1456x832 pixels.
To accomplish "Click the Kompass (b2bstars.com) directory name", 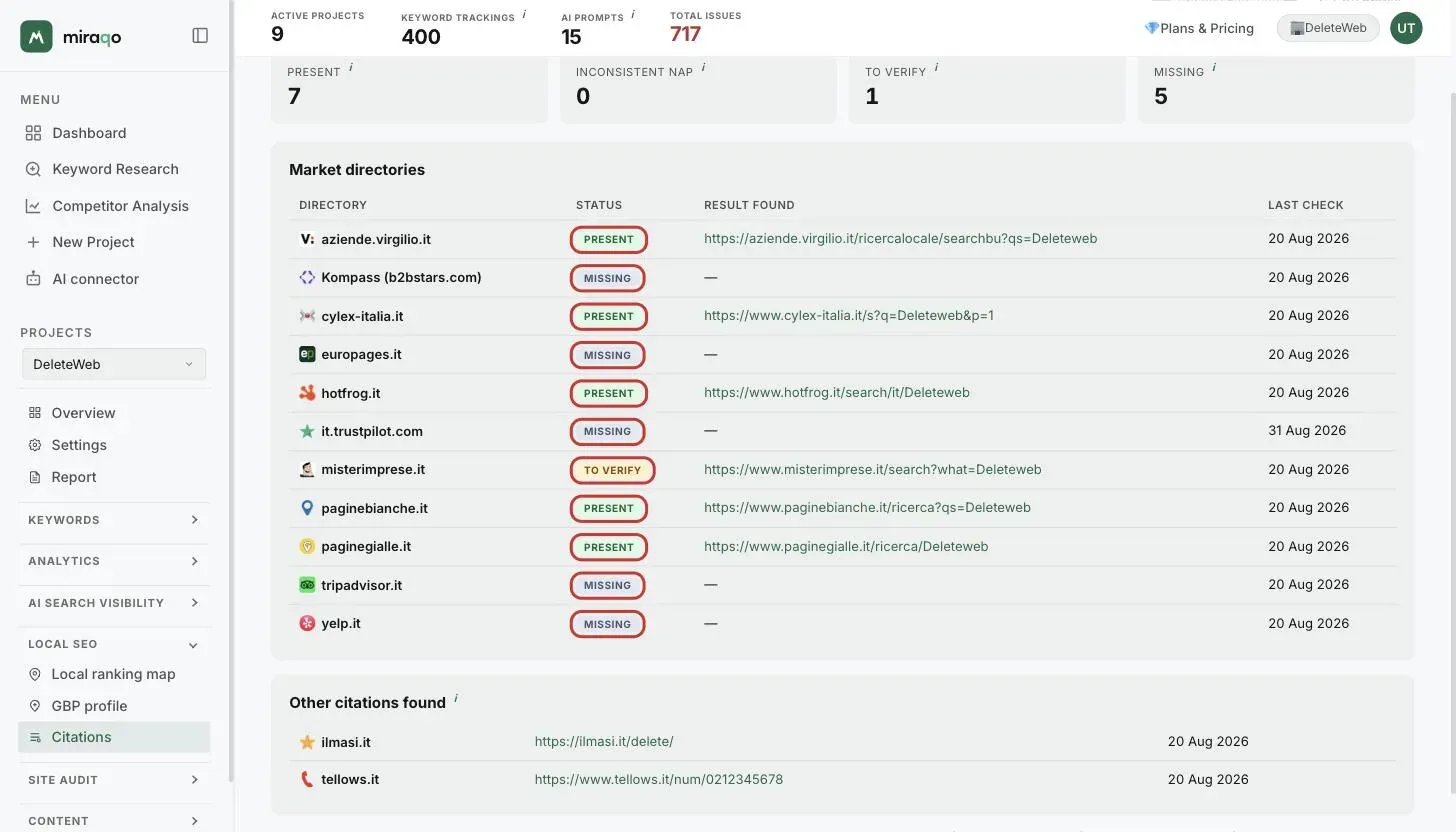I will [x=401, y=277].
